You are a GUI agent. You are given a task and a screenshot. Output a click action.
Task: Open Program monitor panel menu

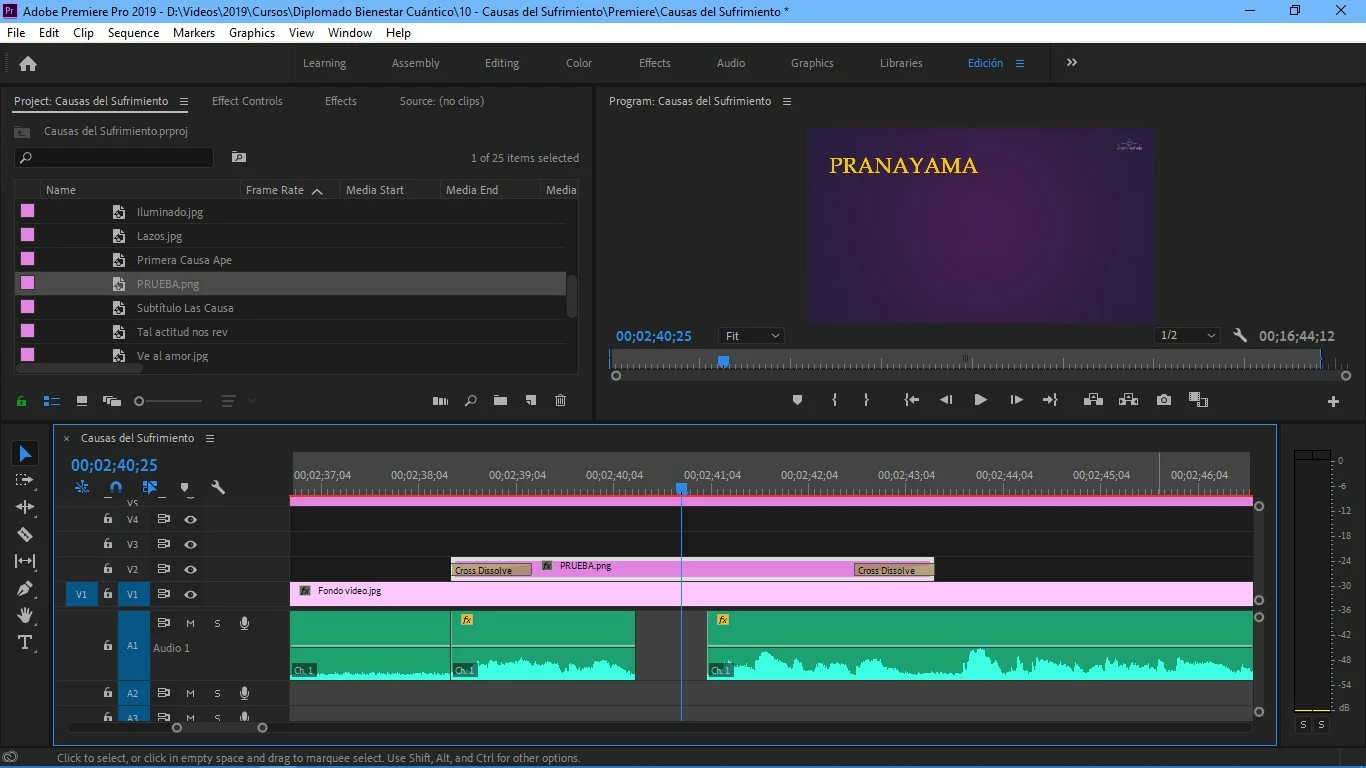pyautogui.click(x=786, y=101)
